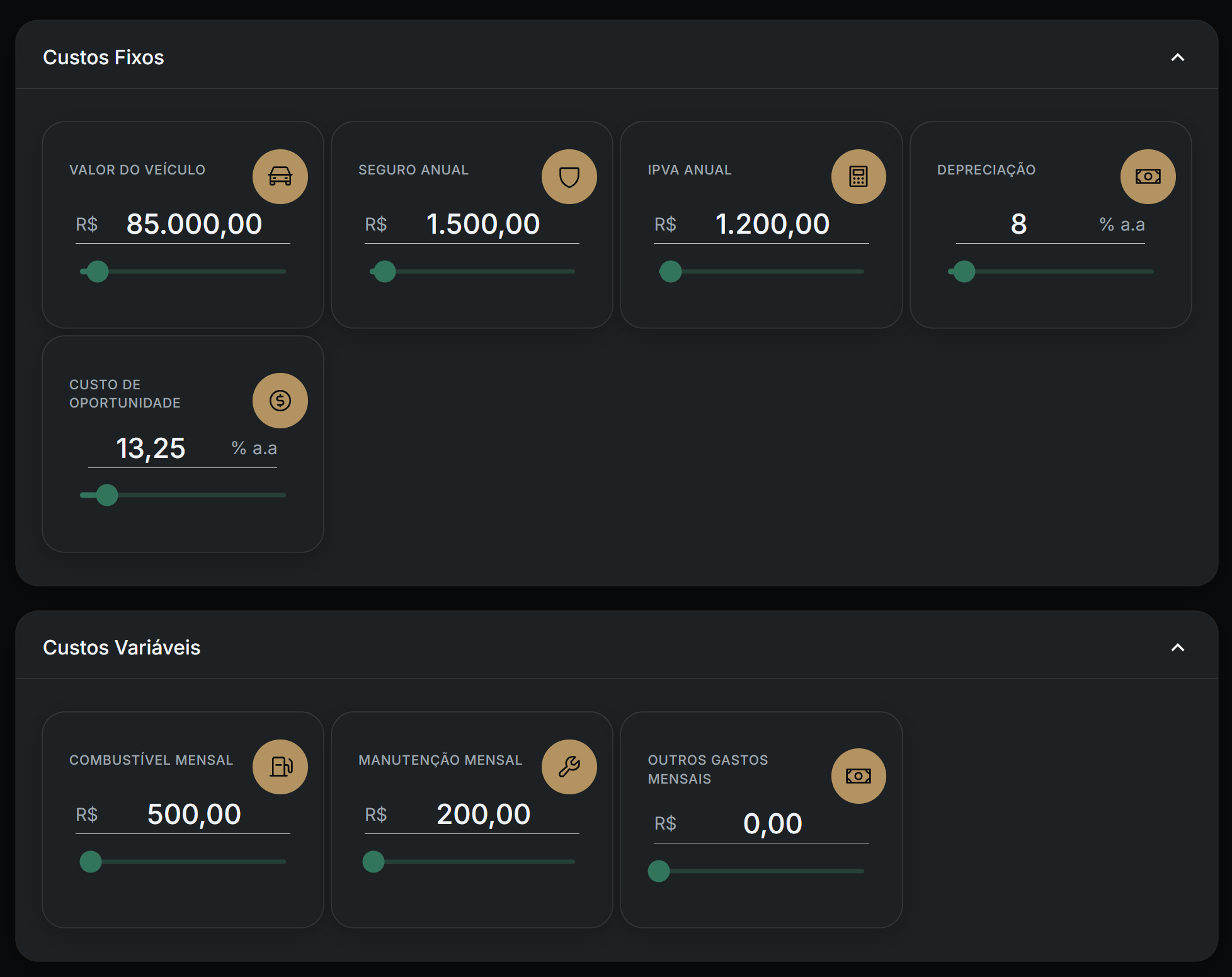Click the wrench icon on Manutenção Mensal
Image resolution: width=1232 pixels, height=977 pixels.
[569, 767]
